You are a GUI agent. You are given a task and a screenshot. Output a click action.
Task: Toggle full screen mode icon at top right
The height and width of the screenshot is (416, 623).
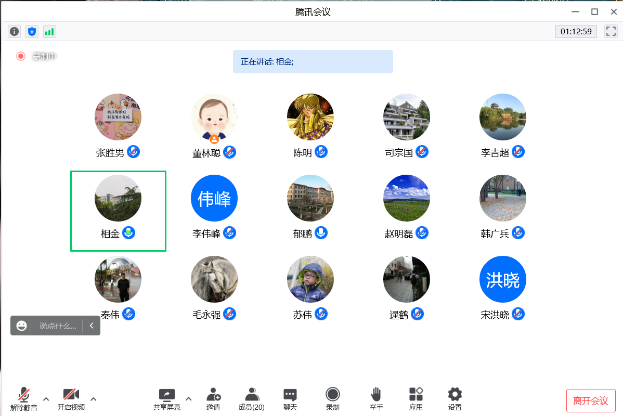[x=610, y=31]
